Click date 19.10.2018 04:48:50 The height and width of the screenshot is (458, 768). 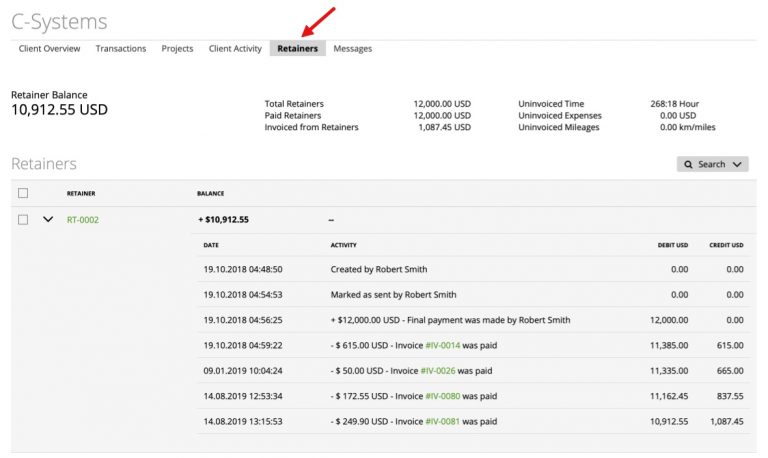[x=243, y=269]
